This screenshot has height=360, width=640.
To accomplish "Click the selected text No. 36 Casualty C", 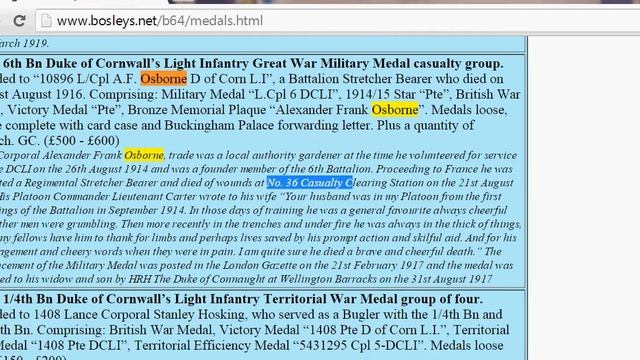I will click(309, 182).
